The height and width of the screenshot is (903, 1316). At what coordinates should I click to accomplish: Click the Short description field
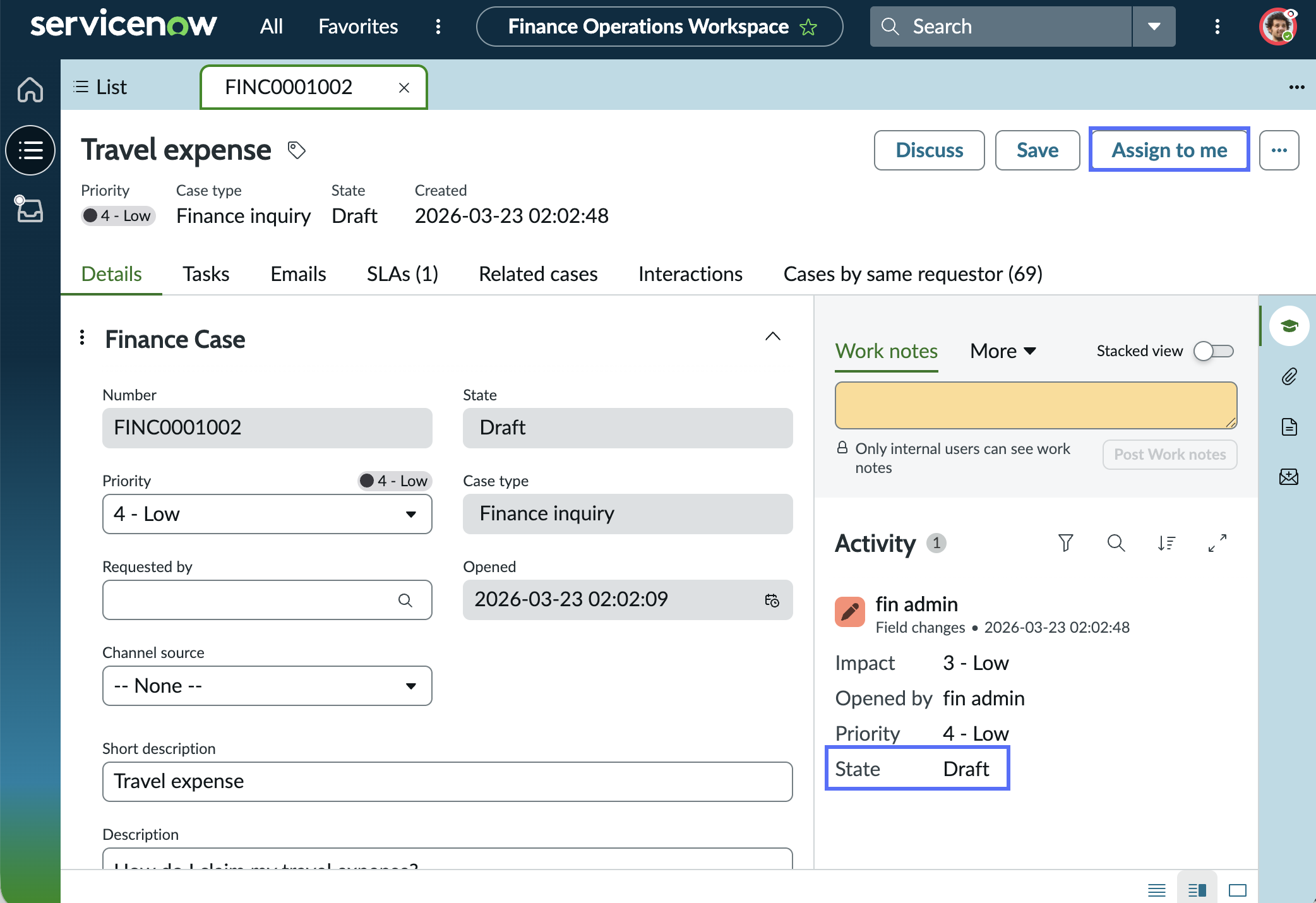click(x=448, y=782)
